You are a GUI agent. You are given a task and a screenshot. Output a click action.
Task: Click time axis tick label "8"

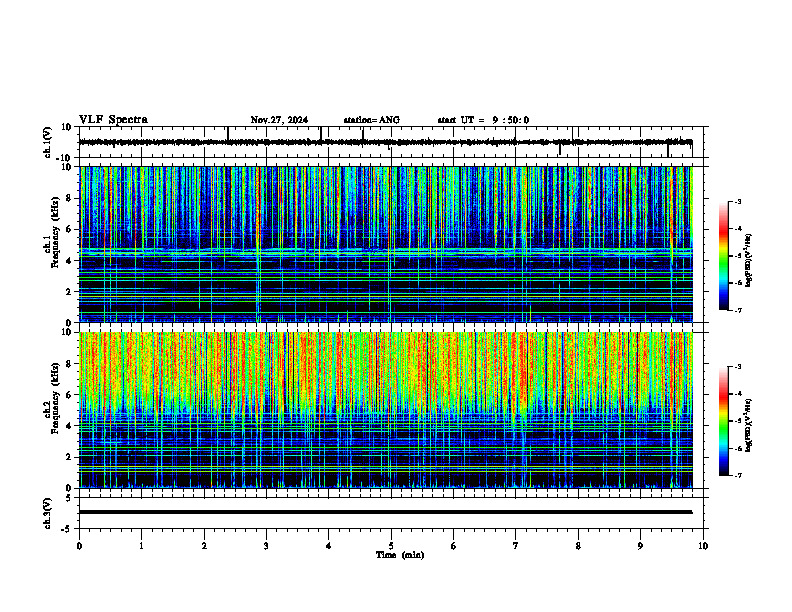pos(578,546)
